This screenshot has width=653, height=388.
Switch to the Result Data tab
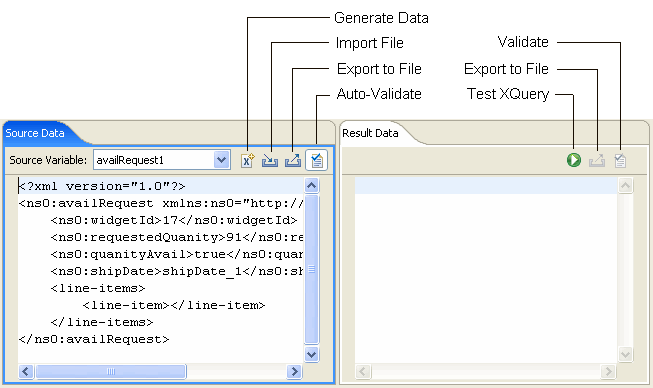click(x=370, y=133)
